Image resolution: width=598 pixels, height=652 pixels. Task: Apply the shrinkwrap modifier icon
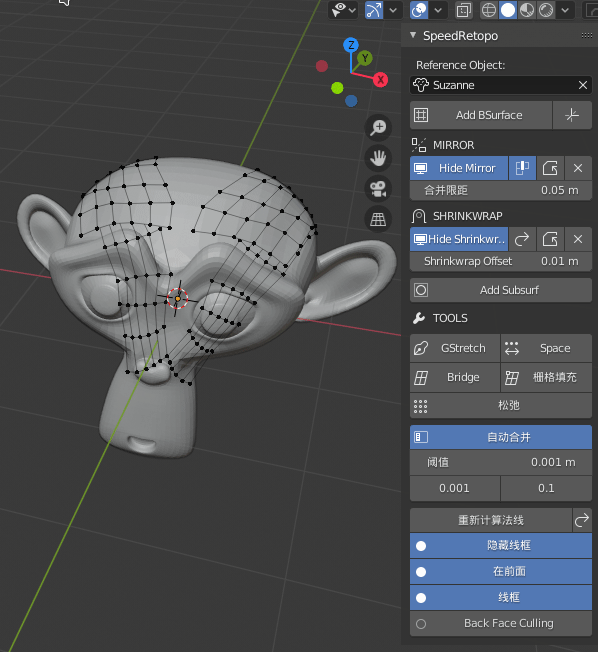pyautogui.click(x=550, y=239)
